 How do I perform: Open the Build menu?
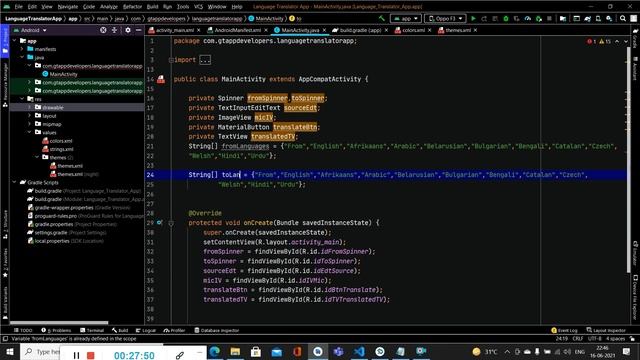(x=152, y=7)
